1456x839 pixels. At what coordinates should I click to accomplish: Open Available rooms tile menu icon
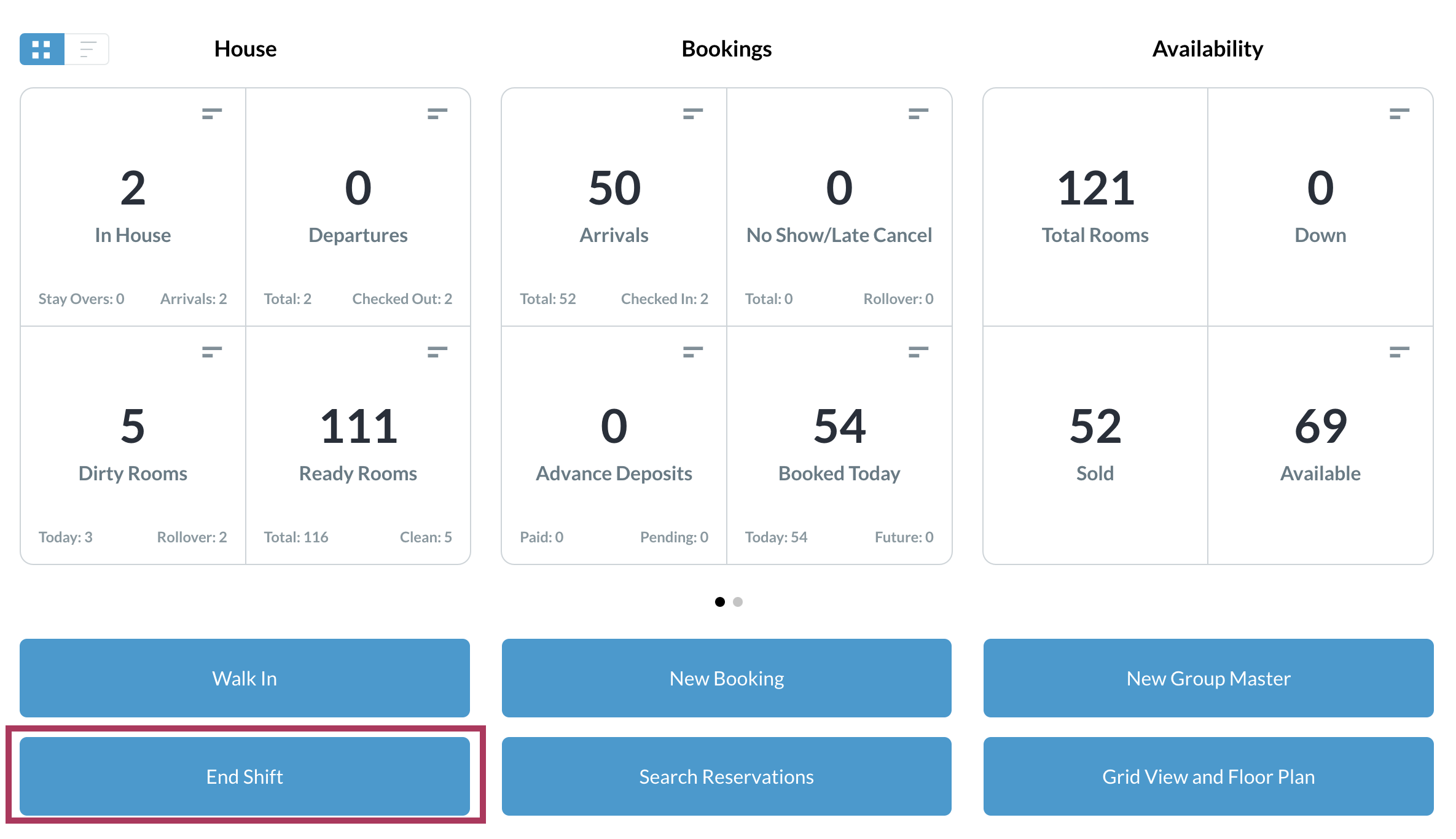(1399, 352)
